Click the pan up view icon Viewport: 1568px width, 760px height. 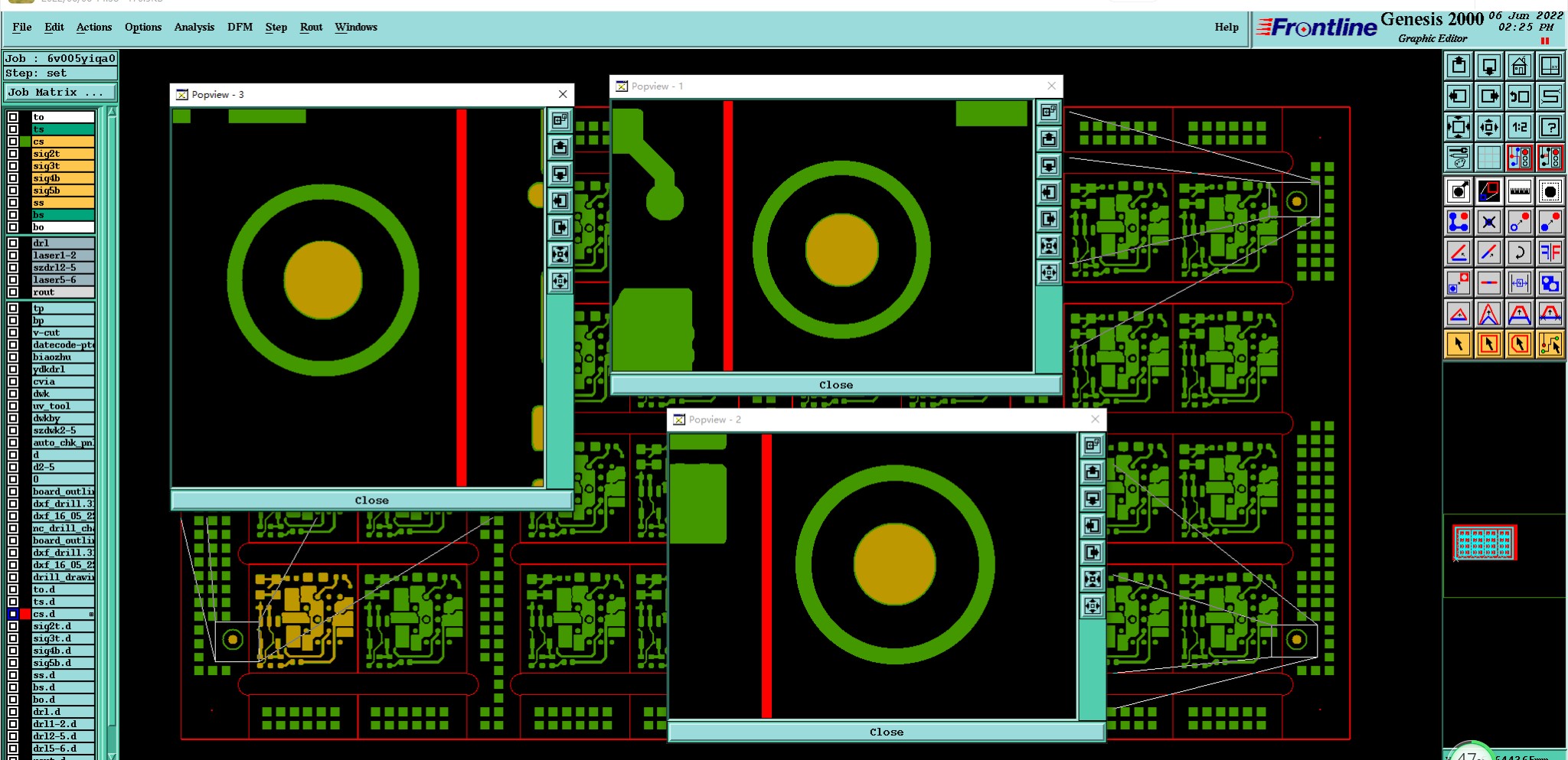click(x=1459, y=67)
